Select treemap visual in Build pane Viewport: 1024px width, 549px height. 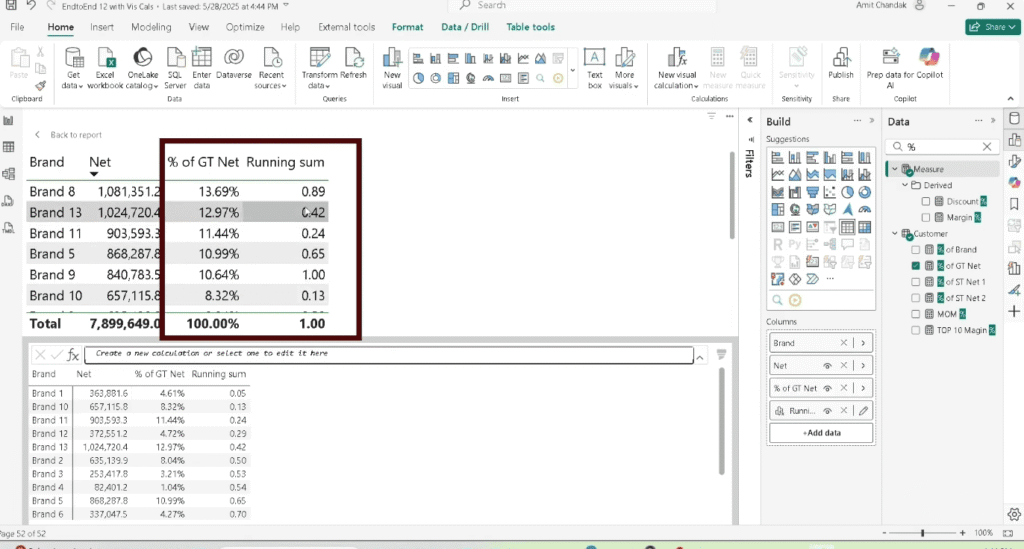tap(777, 210)
